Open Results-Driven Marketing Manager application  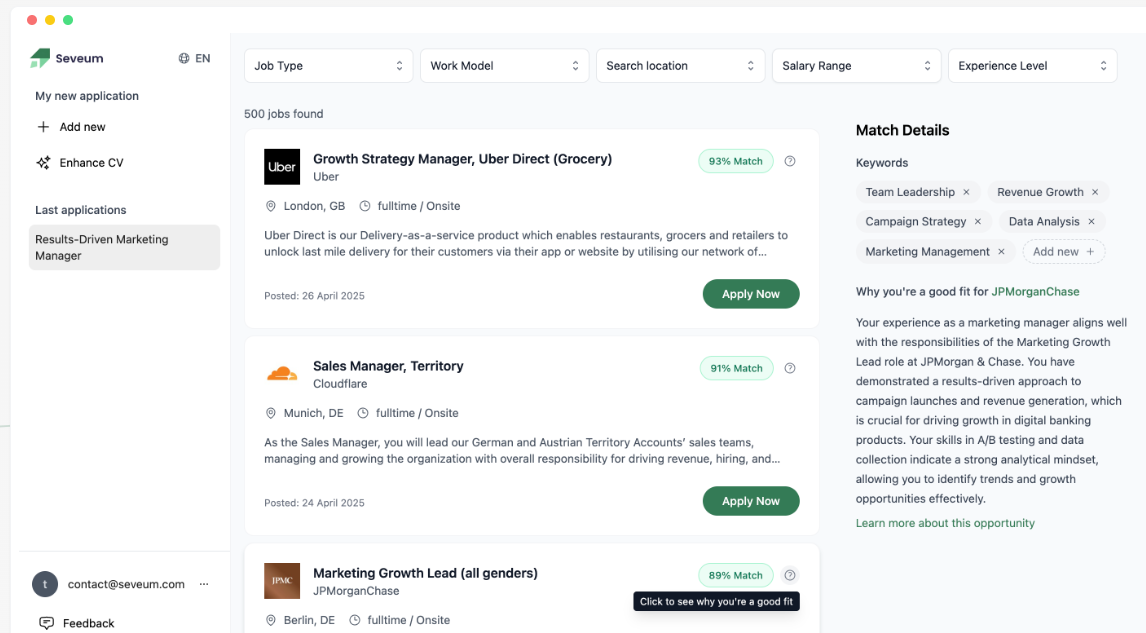tap(124, 247)
